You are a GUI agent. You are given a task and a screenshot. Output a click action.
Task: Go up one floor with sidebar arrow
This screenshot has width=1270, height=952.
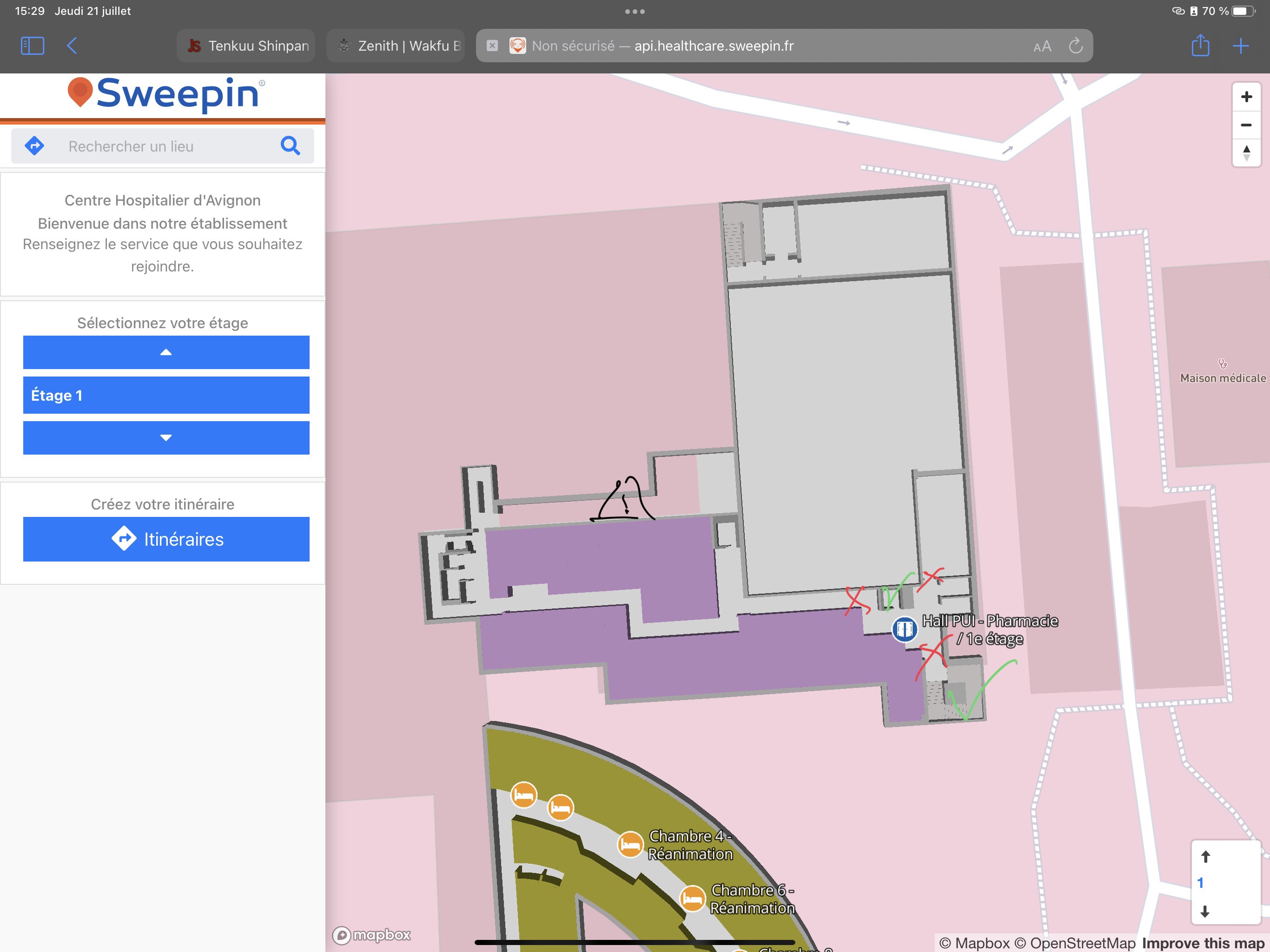166,352
